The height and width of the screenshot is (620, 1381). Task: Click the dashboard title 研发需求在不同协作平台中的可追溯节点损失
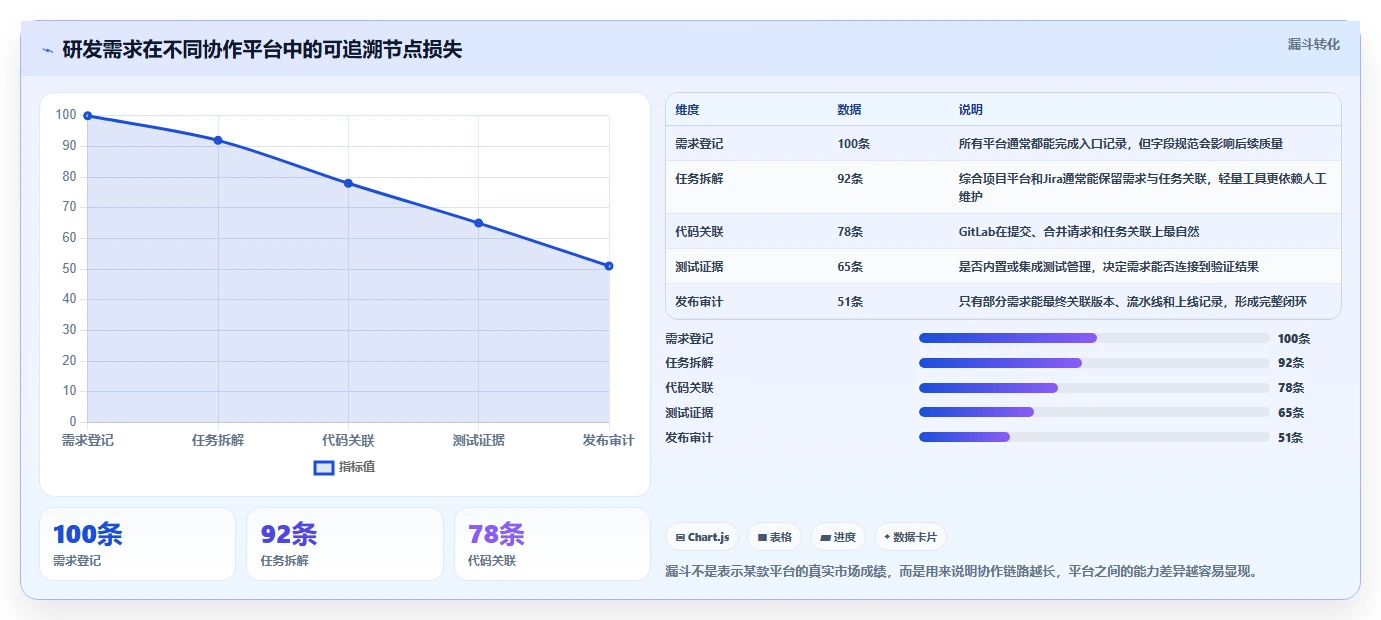262,50
